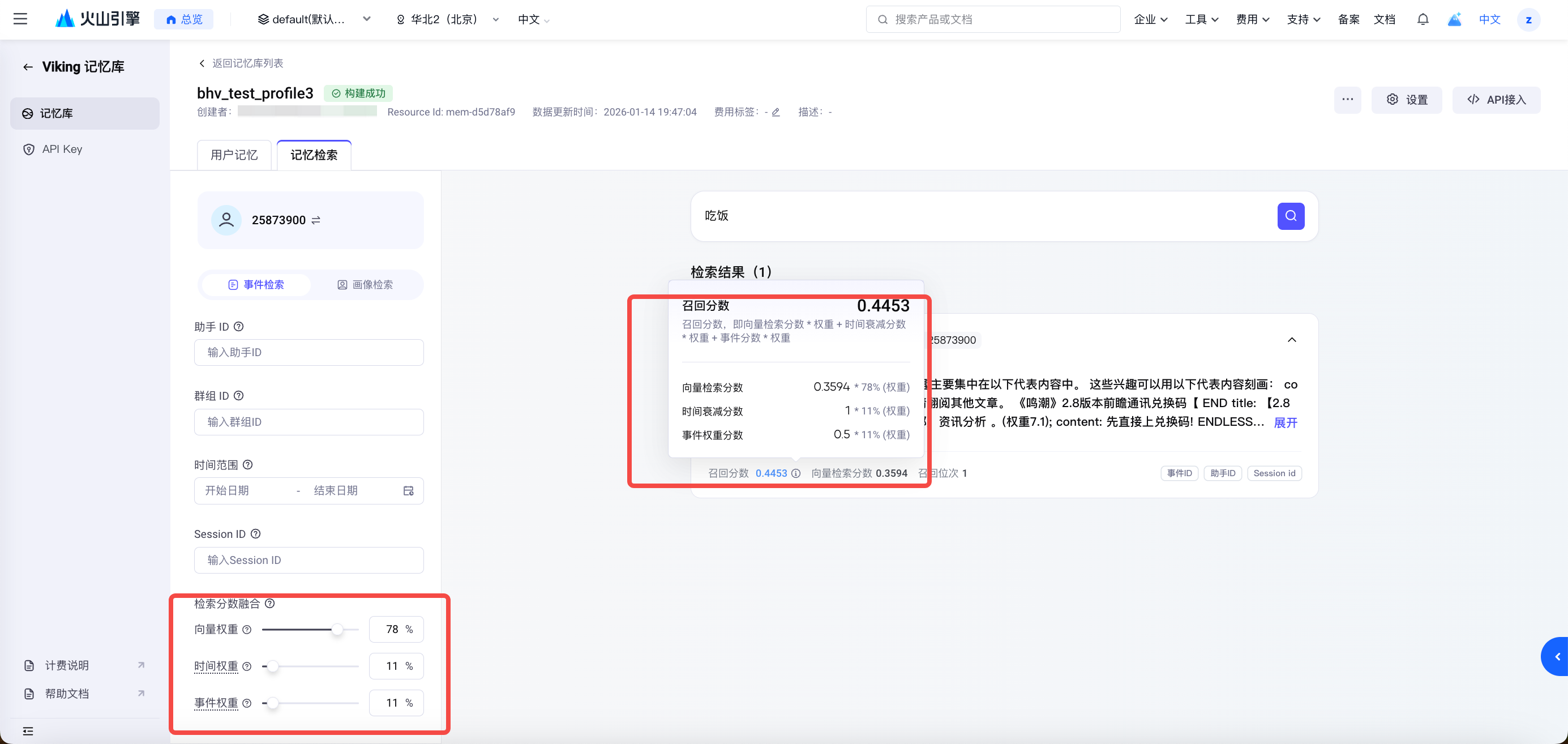
Task: Click the user switch arrows beside 25873900
Action: tap(316, 220)
